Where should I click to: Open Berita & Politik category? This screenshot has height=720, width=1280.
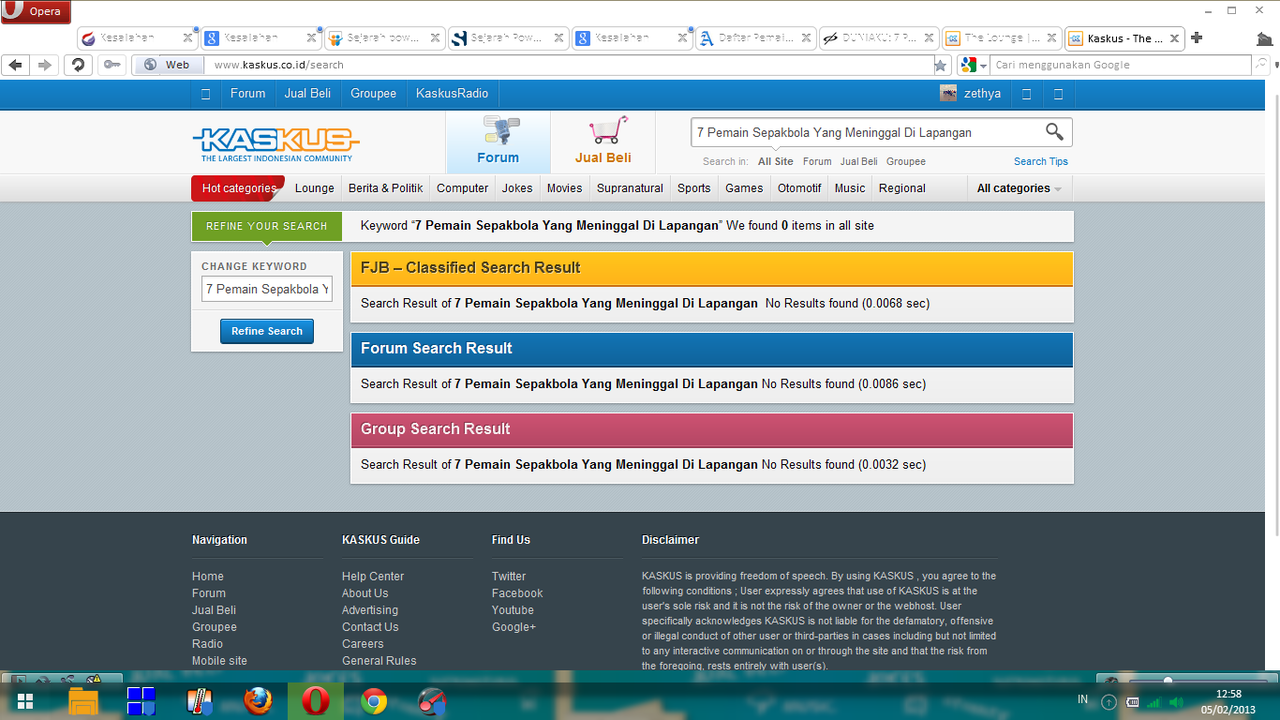pyautogui.click(x=385, y=188)
